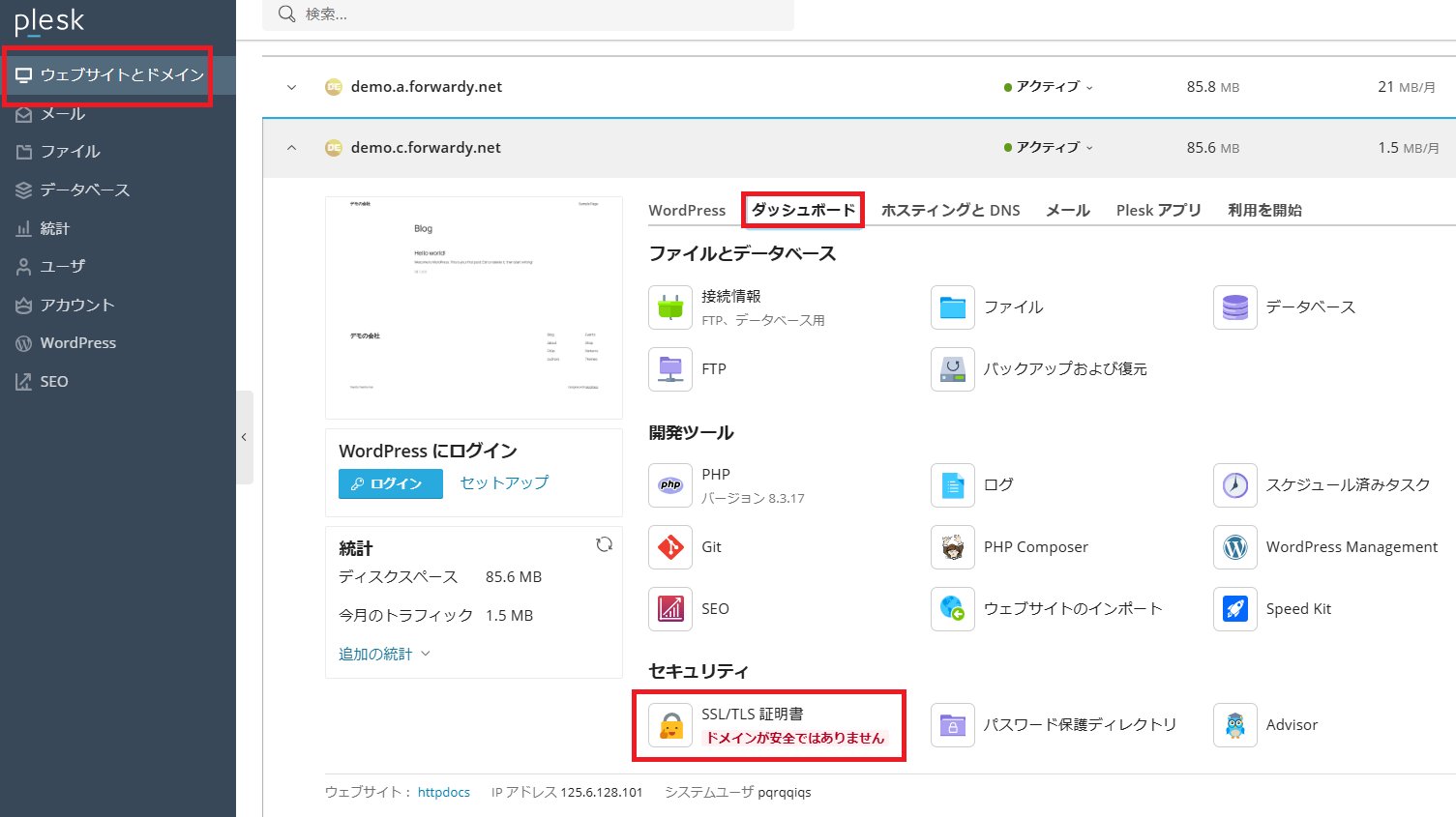Open the Git icon
Screen dimensions: 1456x817
(670, 547)
